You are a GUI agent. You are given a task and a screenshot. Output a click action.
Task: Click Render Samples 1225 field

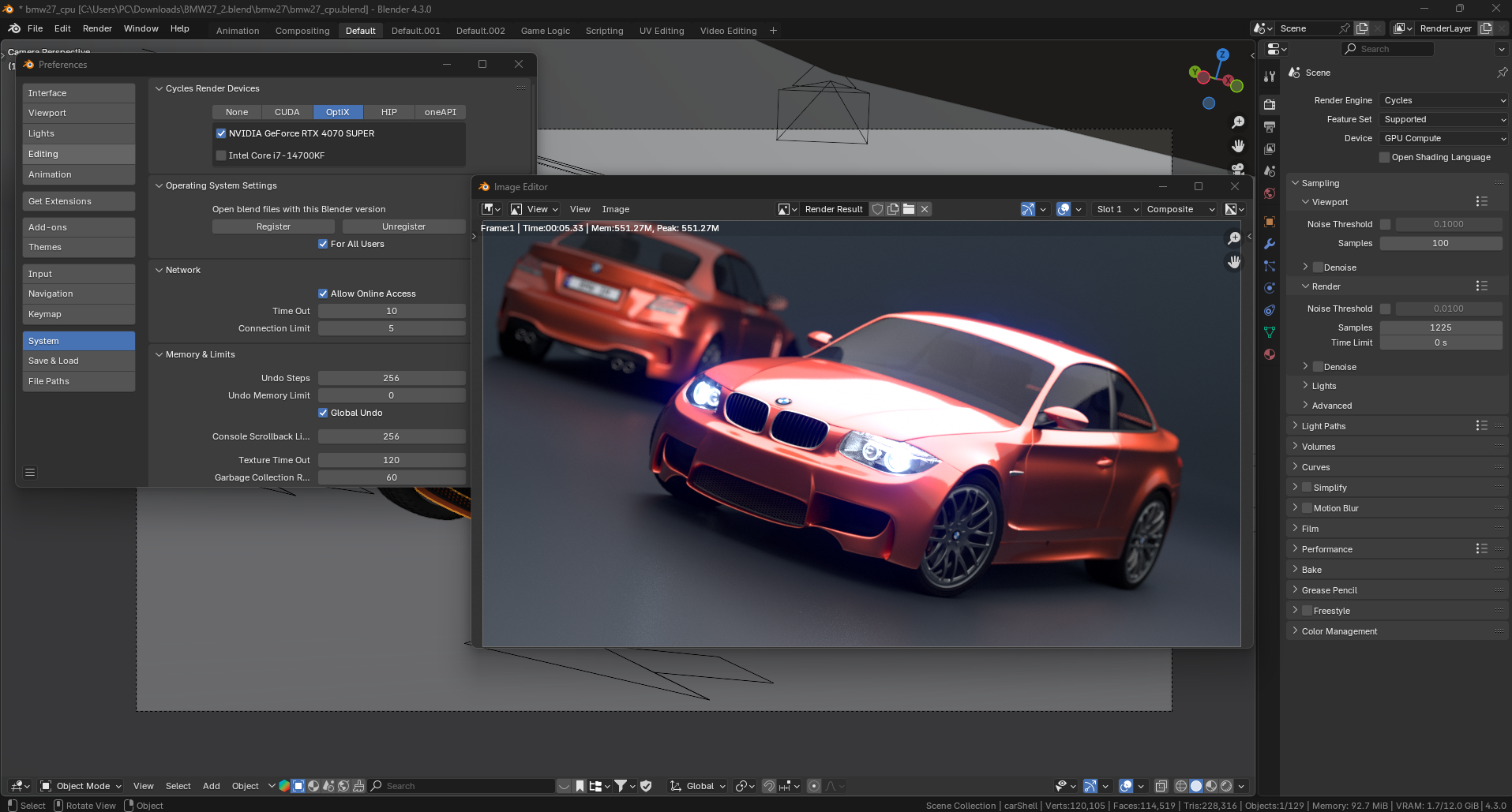click(x=1441, y=327)
